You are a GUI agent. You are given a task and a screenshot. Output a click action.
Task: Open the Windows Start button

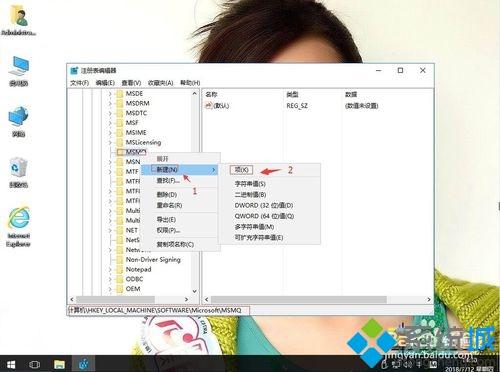(x=11, y=364)
